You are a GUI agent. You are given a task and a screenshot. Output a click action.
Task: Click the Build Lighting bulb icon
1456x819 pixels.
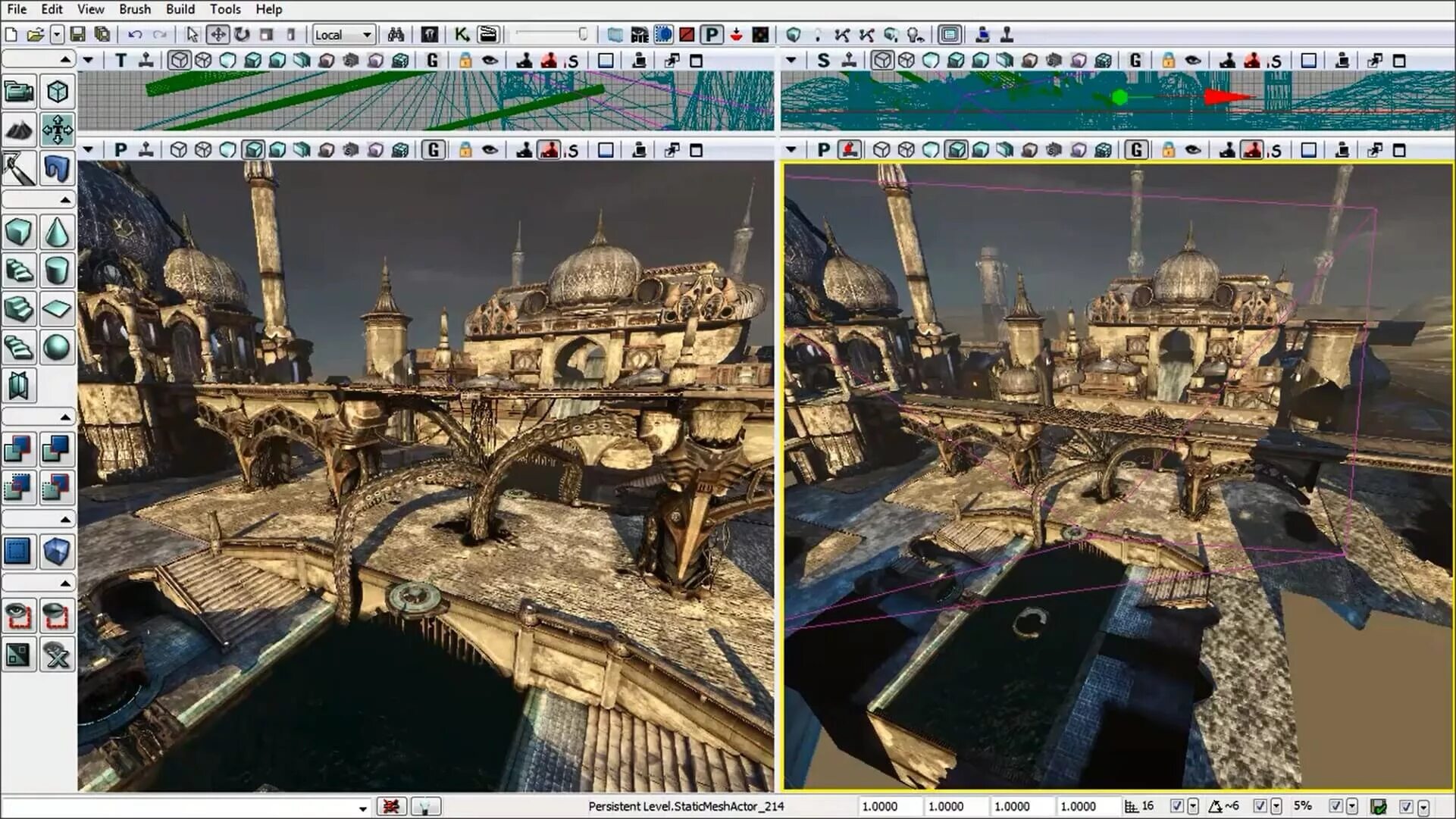click(817, 34)
